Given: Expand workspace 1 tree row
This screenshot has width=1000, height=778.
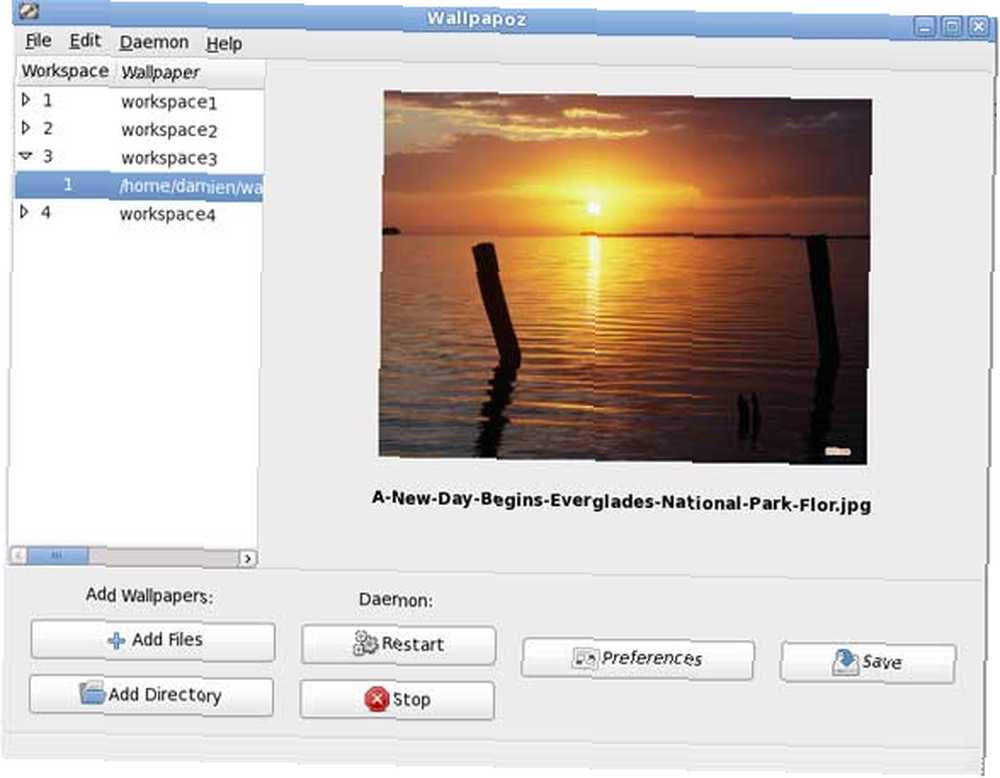Looking at the screenshot, I should click(26, 99).
